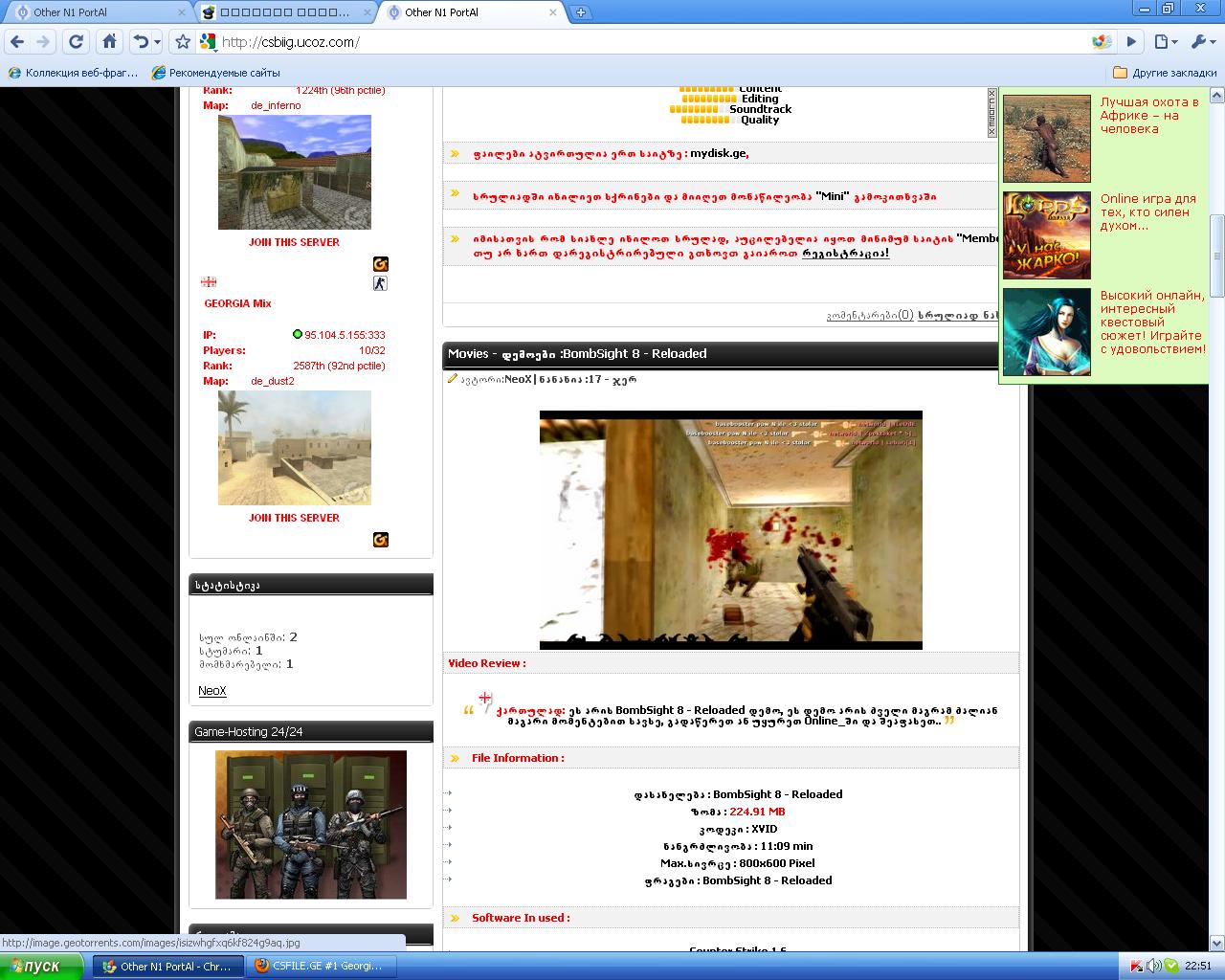Click the underlined registration link in the red notice
Viewport: 1225px width, 980px height.
coord(846,253)
